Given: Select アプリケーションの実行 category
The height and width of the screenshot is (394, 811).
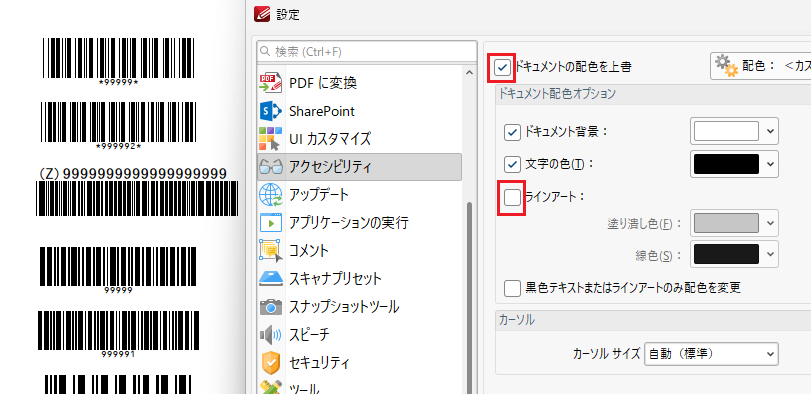Looking at the screenshot, I should [x=359, y=223].
